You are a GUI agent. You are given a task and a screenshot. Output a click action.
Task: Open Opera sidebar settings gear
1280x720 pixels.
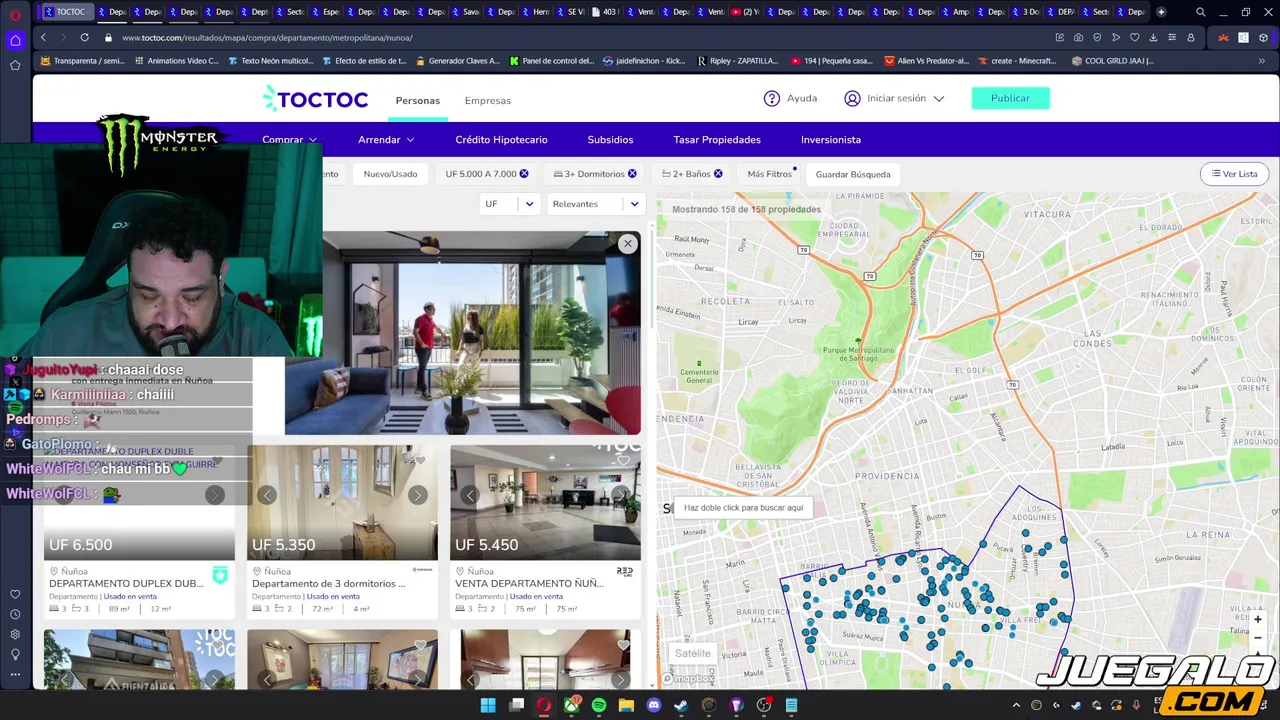click(15, 634)
